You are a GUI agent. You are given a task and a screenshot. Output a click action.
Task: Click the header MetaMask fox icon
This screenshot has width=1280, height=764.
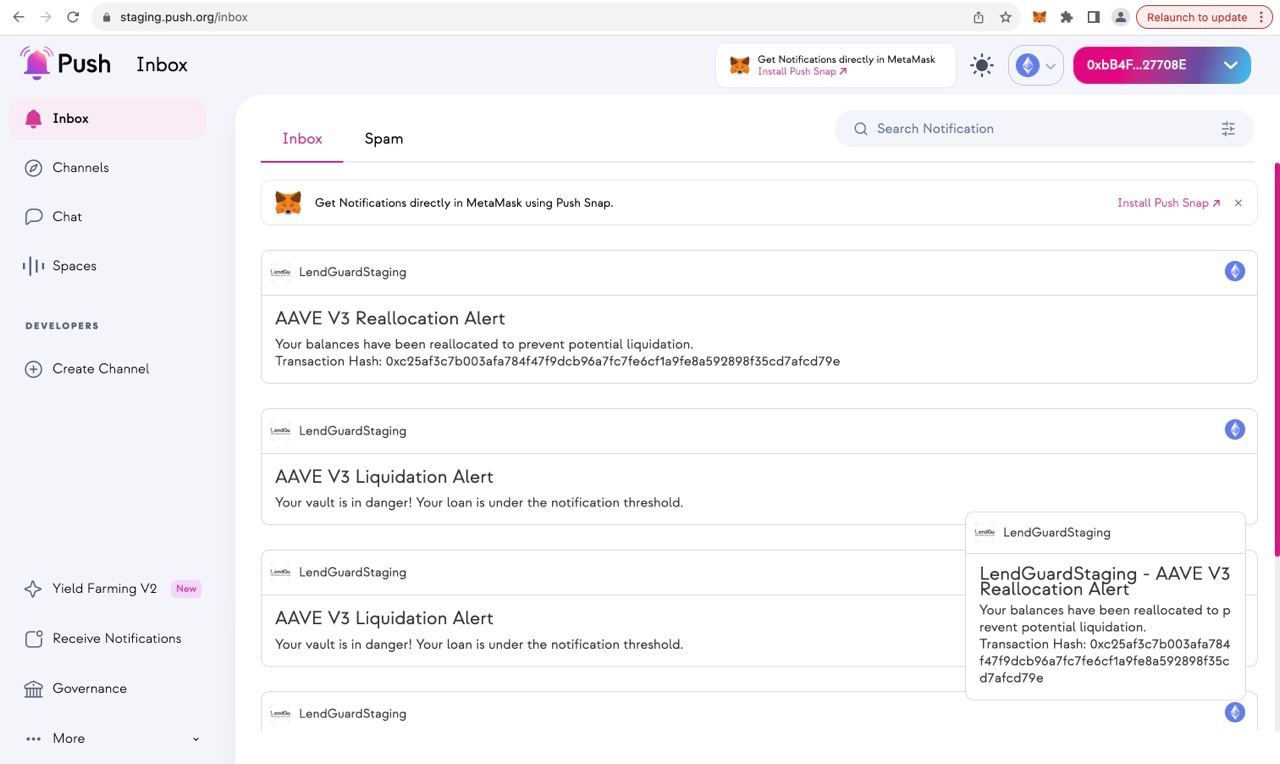740,65
